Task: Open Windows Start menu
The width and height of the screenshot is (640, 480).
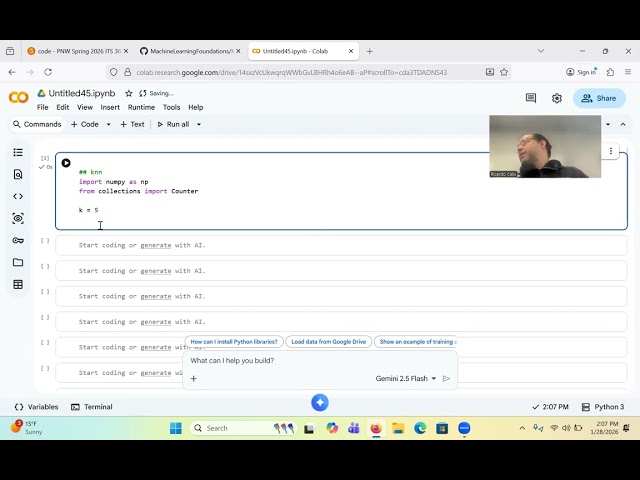Action: 176,428
